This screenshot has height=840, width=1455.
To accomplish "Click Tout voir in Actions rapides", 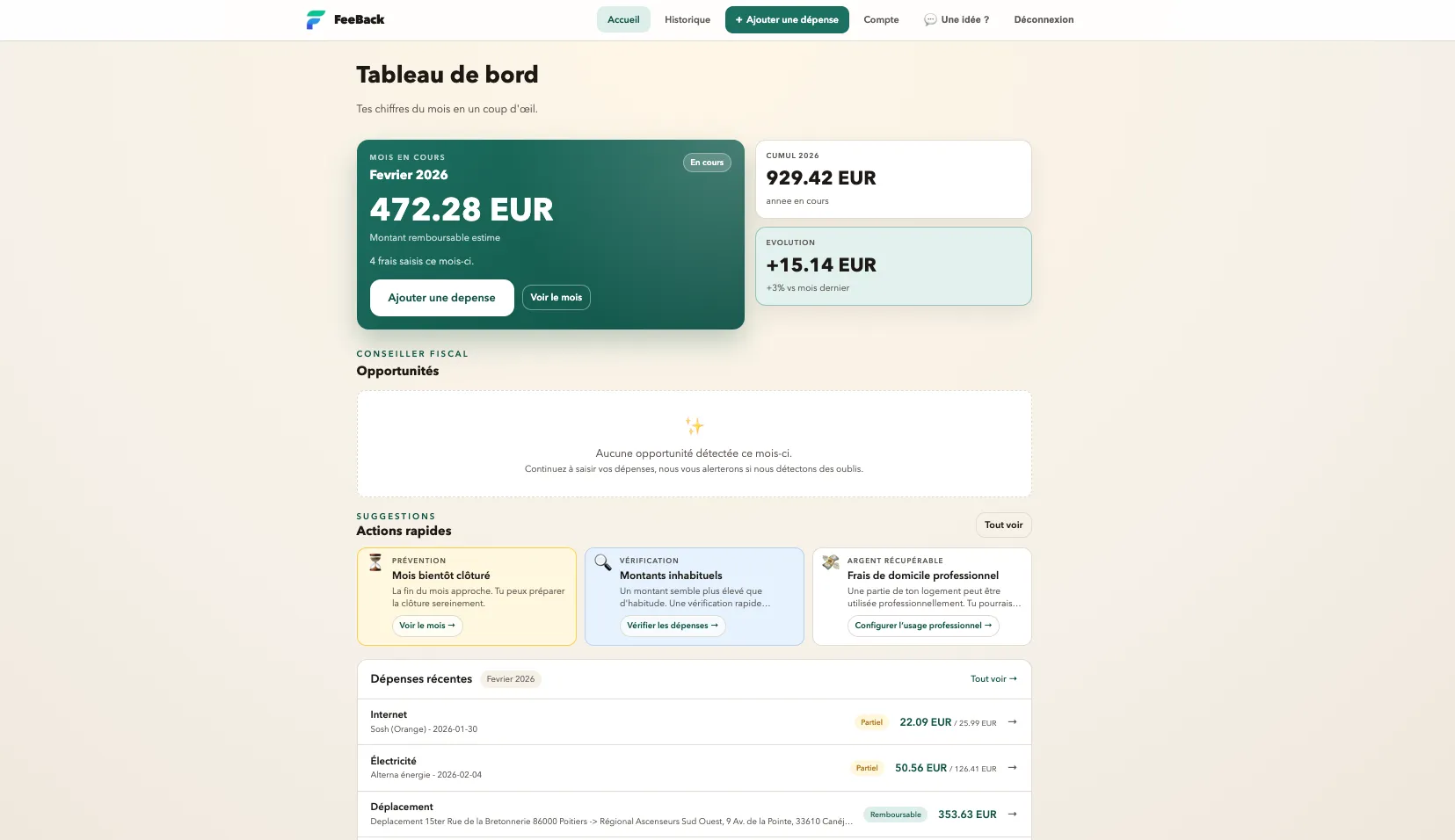I will [1003, 525].
